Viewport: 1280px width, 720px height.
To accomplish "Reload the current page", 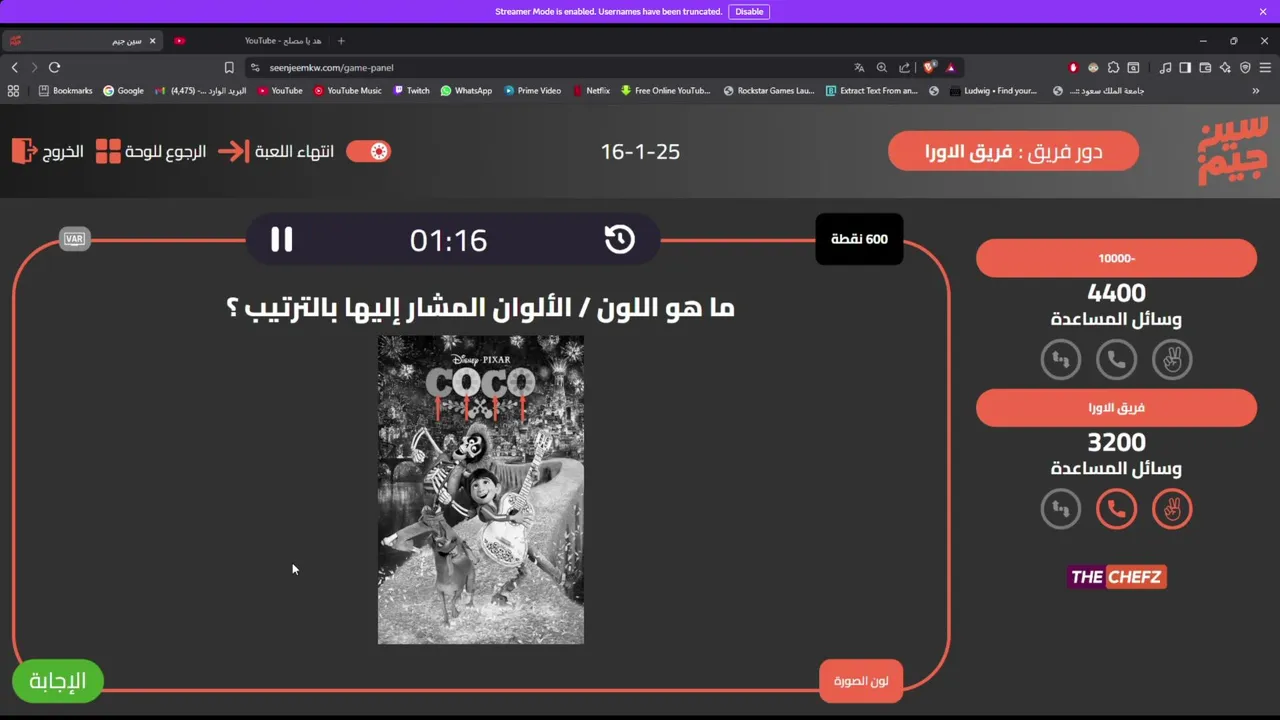I will click(54, 67).
